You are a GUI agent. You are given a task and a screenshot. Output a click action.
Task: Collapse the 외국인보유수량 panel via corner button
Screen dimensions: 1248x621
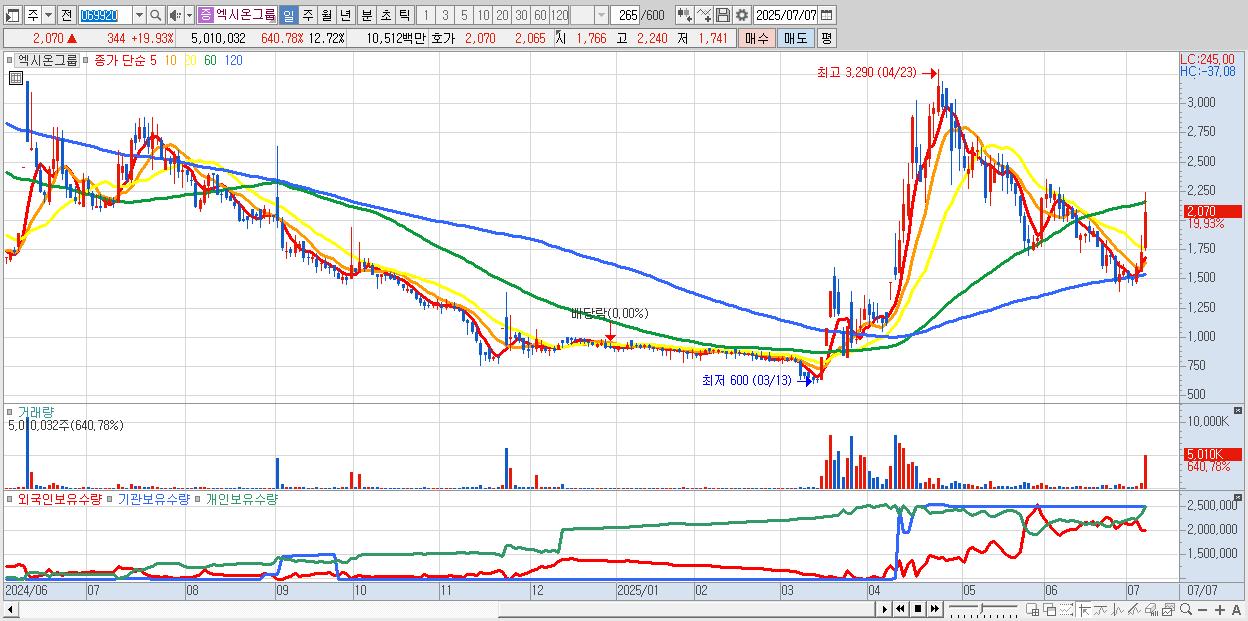tap(1240, 497)
